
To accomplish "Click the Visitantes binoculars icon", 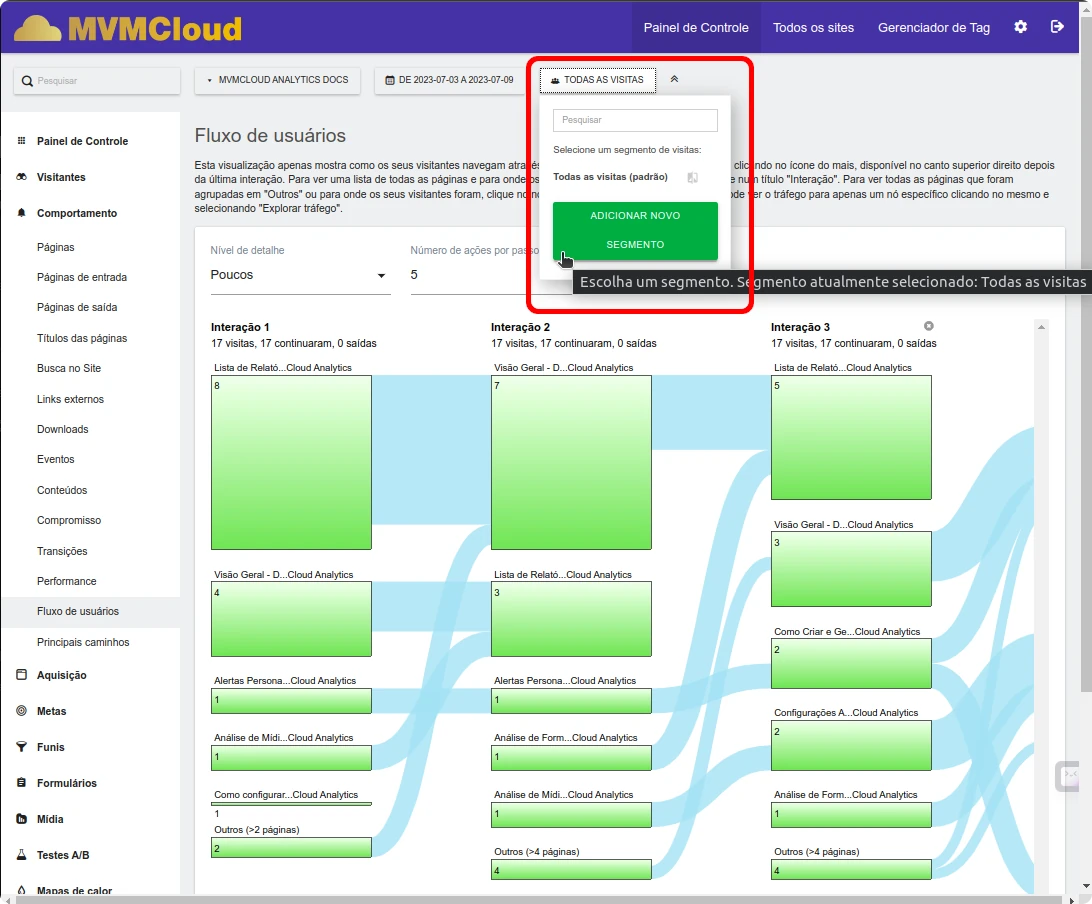I will point(22,177).
